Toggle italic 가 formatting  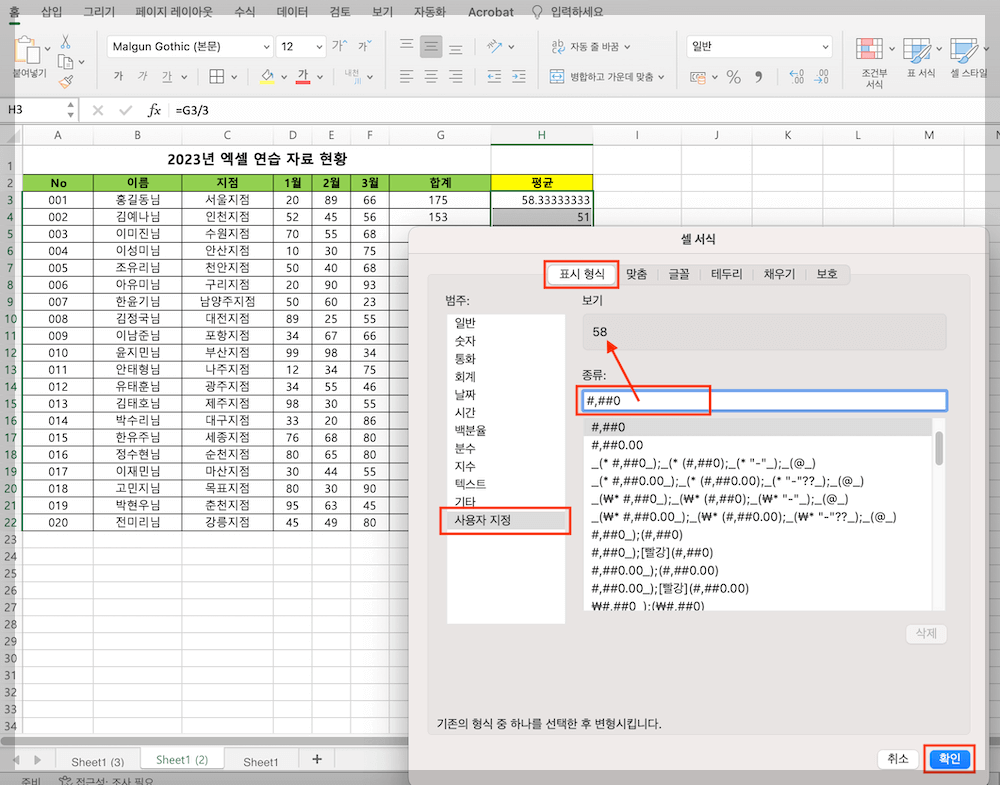click(142, 77)
